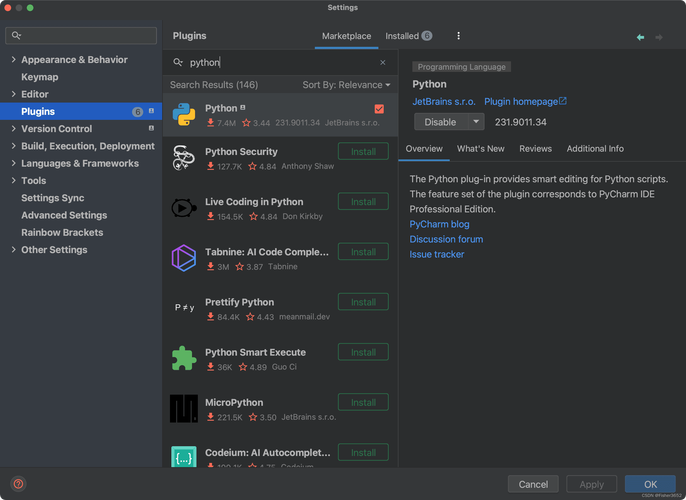Click the Python Smart Execute puzzle icon
Viewport: 686px width, 500px height.
184,358
